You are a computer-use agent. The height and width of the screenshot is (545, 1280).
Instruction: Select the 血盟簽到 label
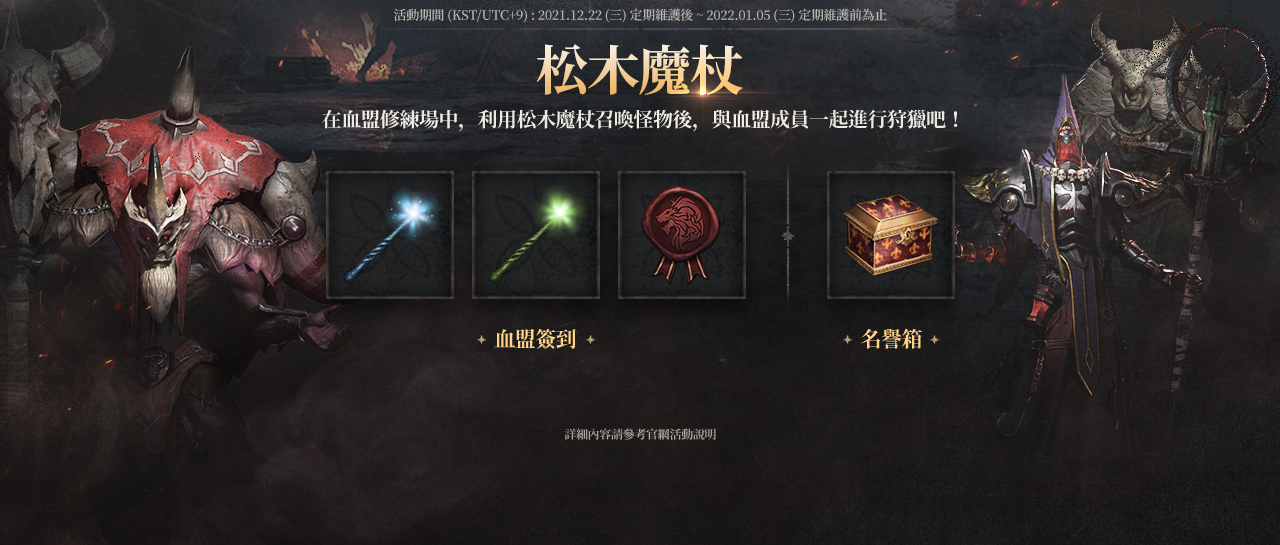(x=536, y=340)
